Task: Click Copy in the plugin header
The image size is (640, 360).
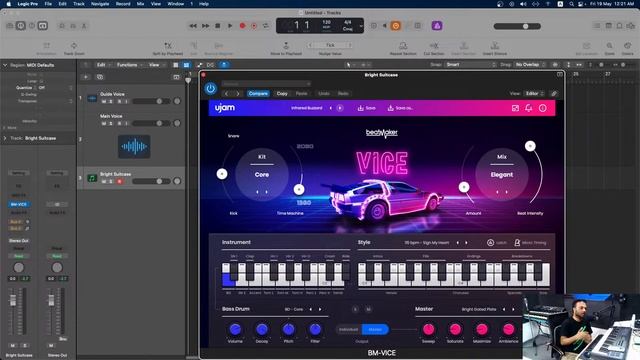Action: pos(282,93)
